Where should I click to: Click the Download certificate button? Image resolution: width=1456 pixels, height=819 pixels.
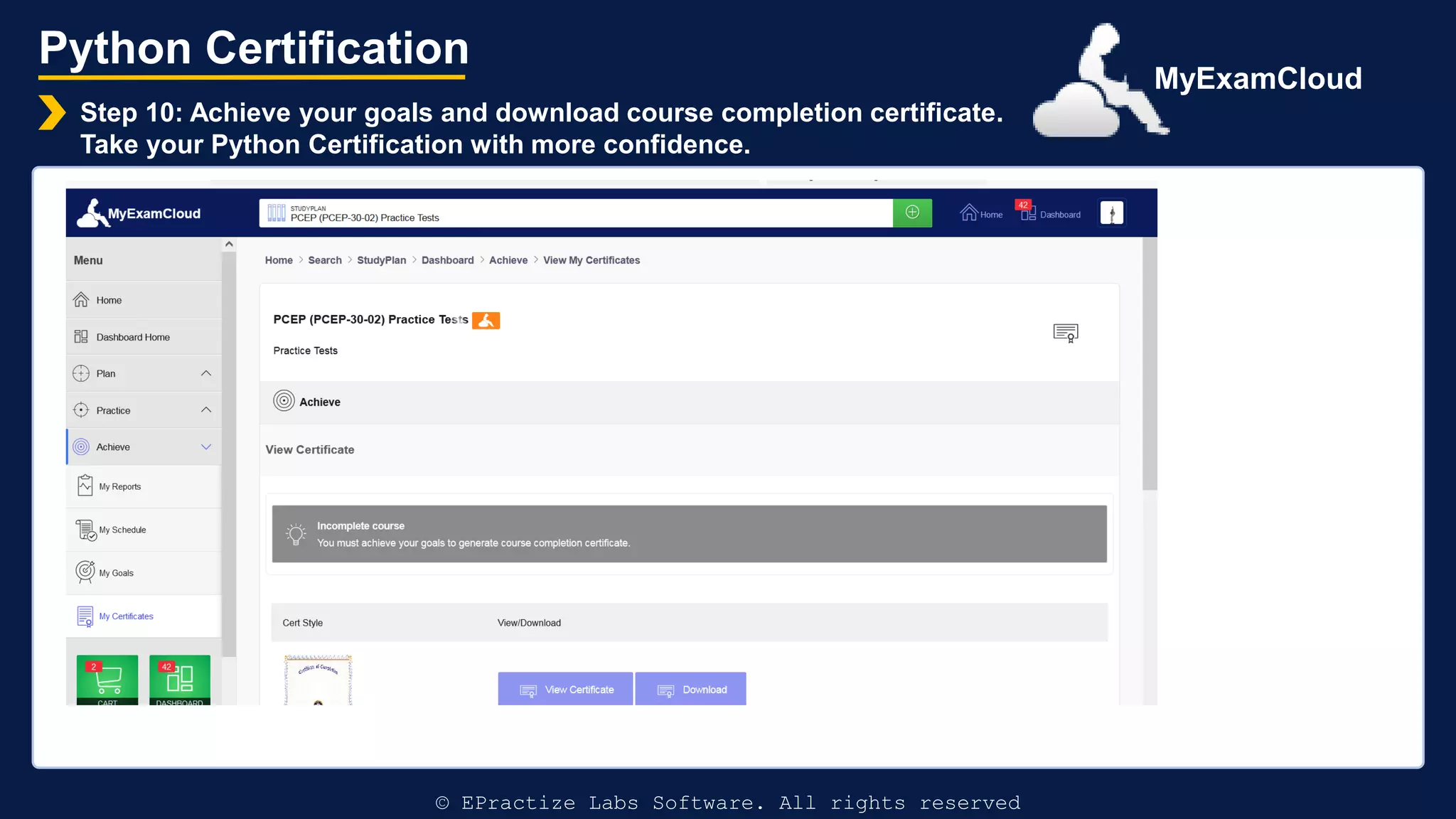[690, 689]
